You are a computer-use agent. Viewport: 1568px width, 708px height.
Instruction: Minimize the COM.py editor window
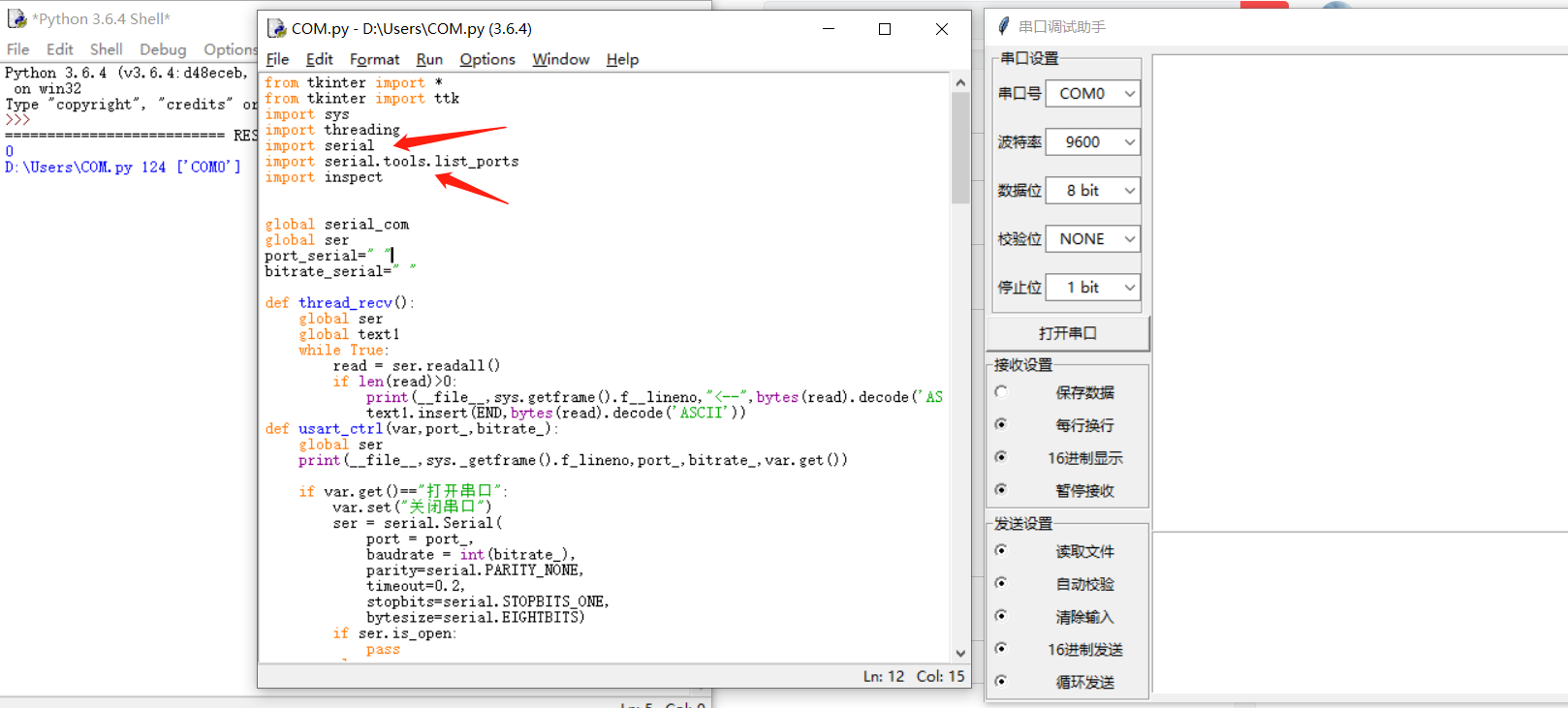pyautogui.click(x=829, y=29)
